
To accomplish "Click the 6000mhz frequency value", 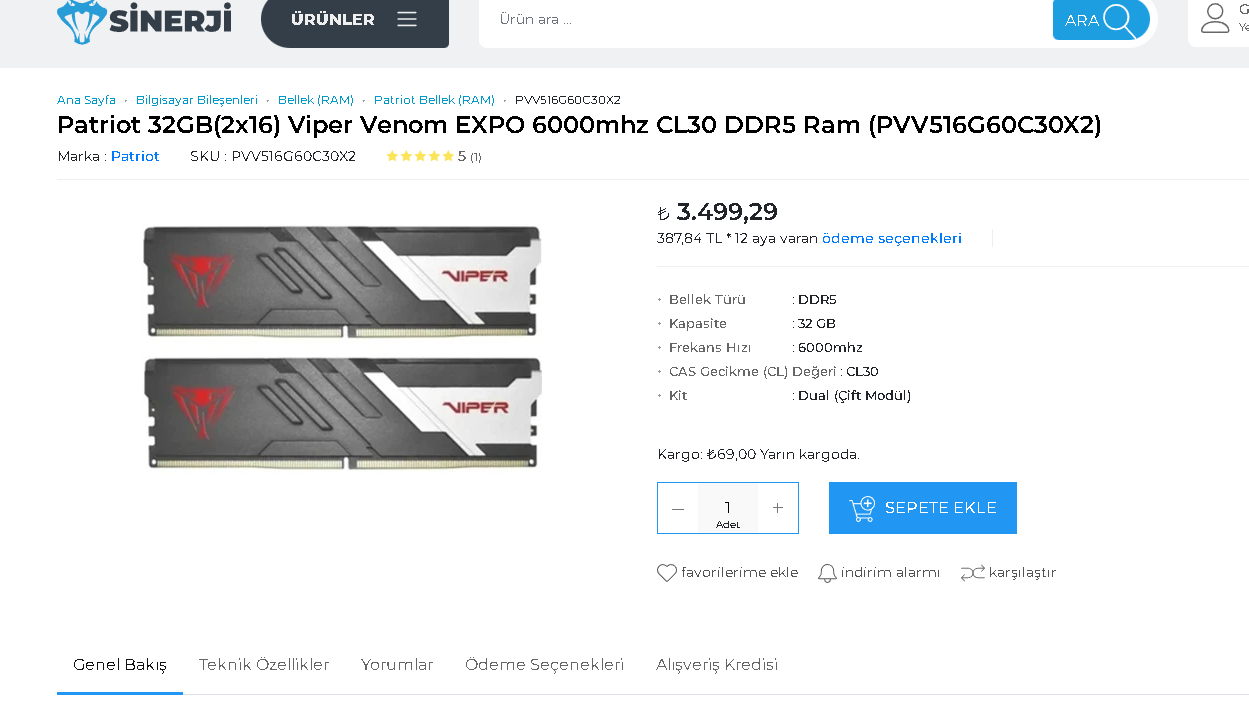I will coord(830,348).
